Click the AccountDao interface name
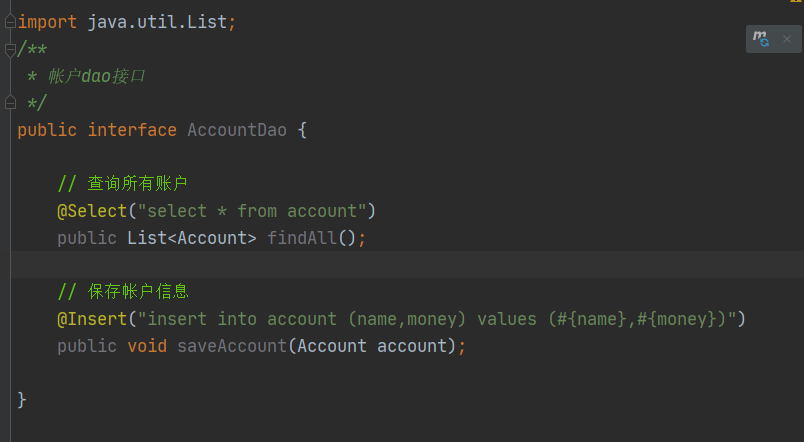The height and width of the screenshot is (442, 804). [237, 130]
